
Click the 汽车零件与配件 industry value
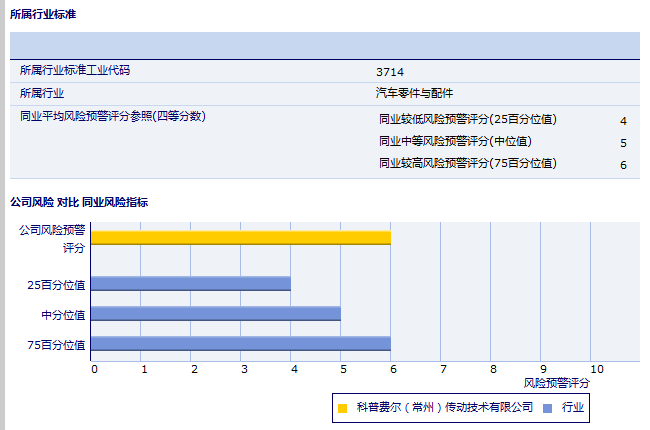(414, 93)
